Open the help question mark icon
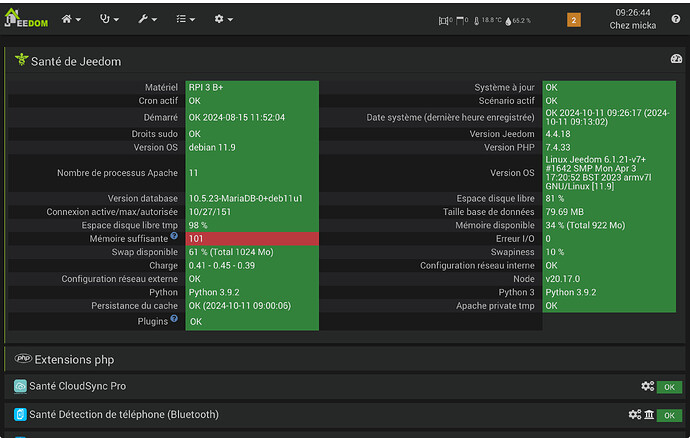The image size is (690, 438). coord(676,19)
